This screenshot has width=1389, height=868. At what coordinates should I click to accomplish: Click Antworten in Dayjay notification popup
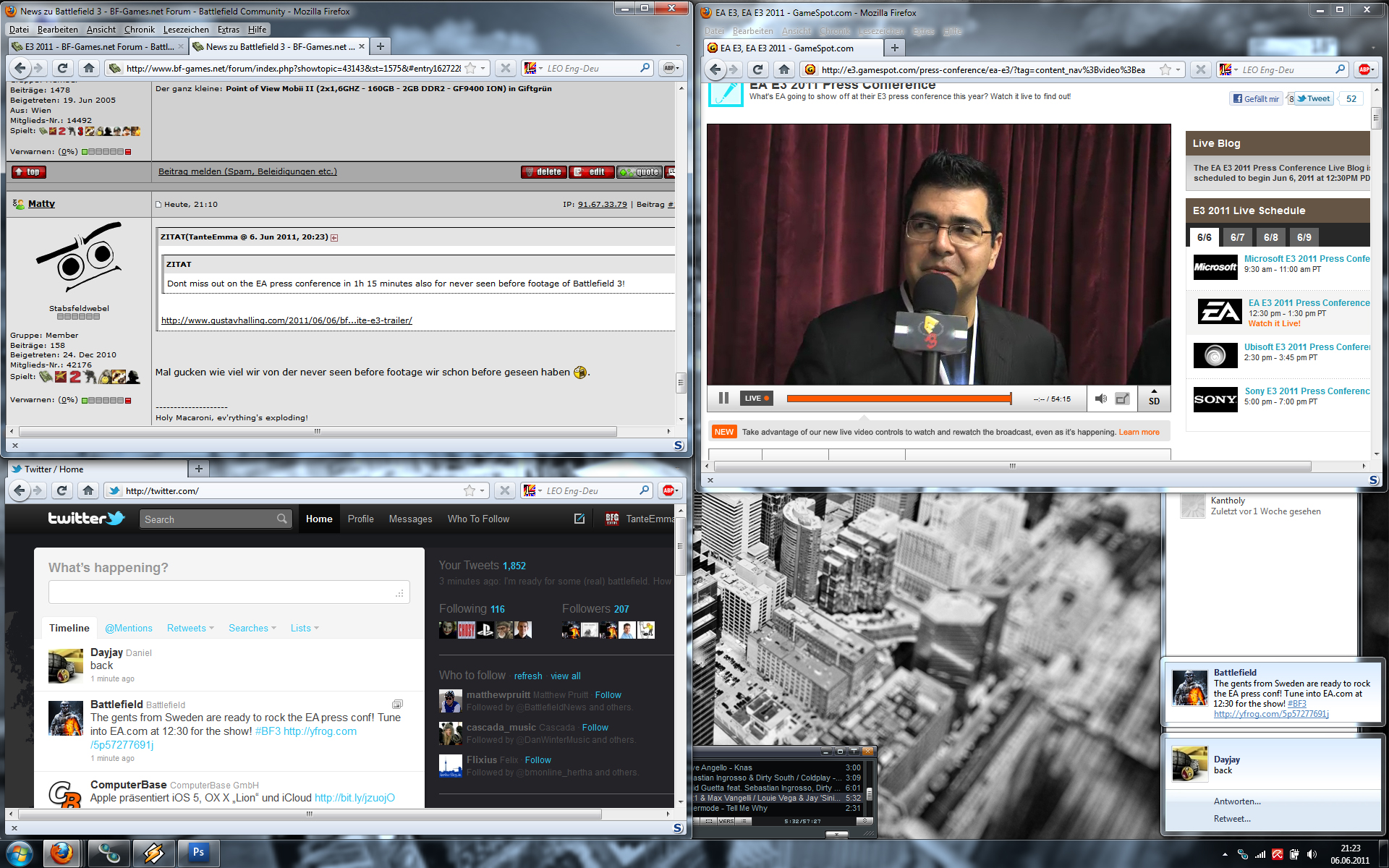tap(1237, 801)
